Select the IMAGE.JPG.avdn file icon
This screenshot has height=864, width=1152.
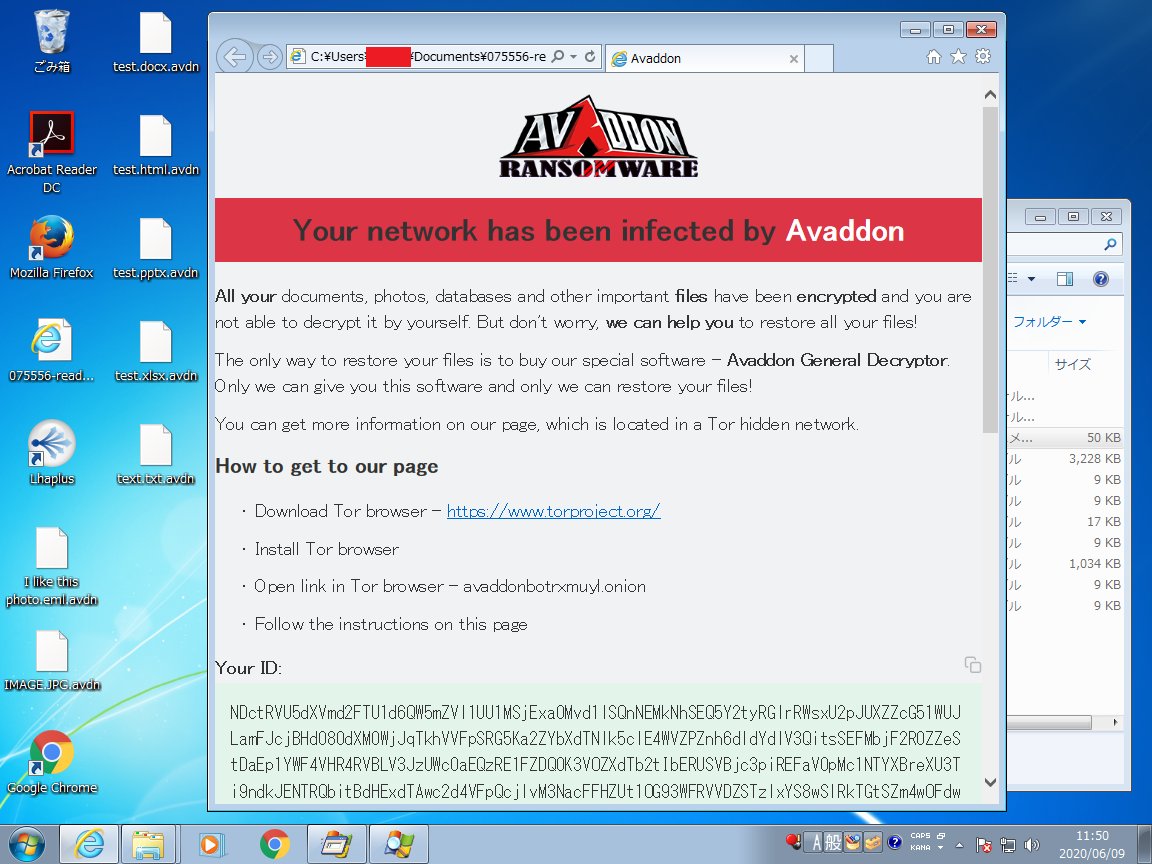(x=51, y=660)
